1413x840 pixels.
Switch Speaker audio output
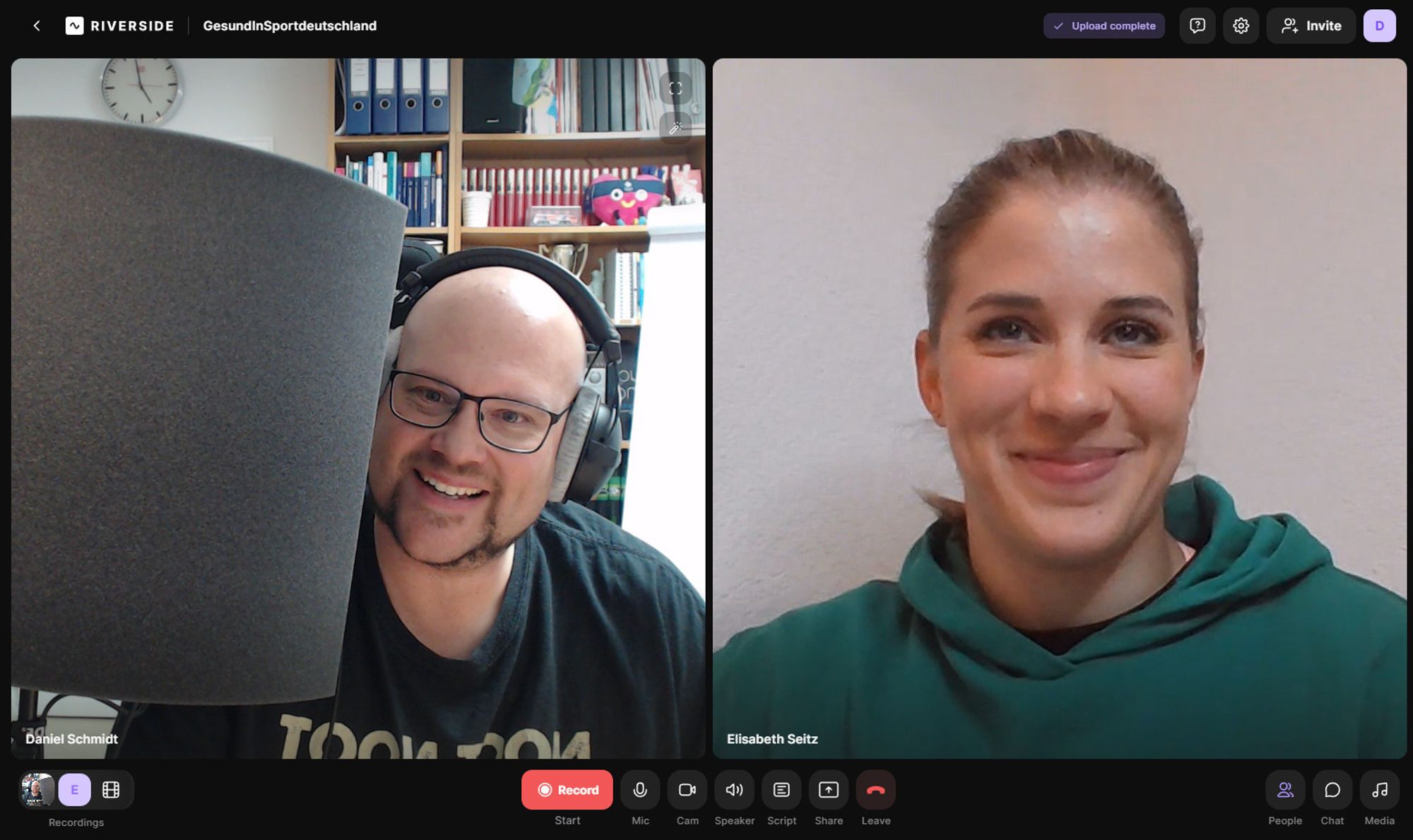(733, 789)
